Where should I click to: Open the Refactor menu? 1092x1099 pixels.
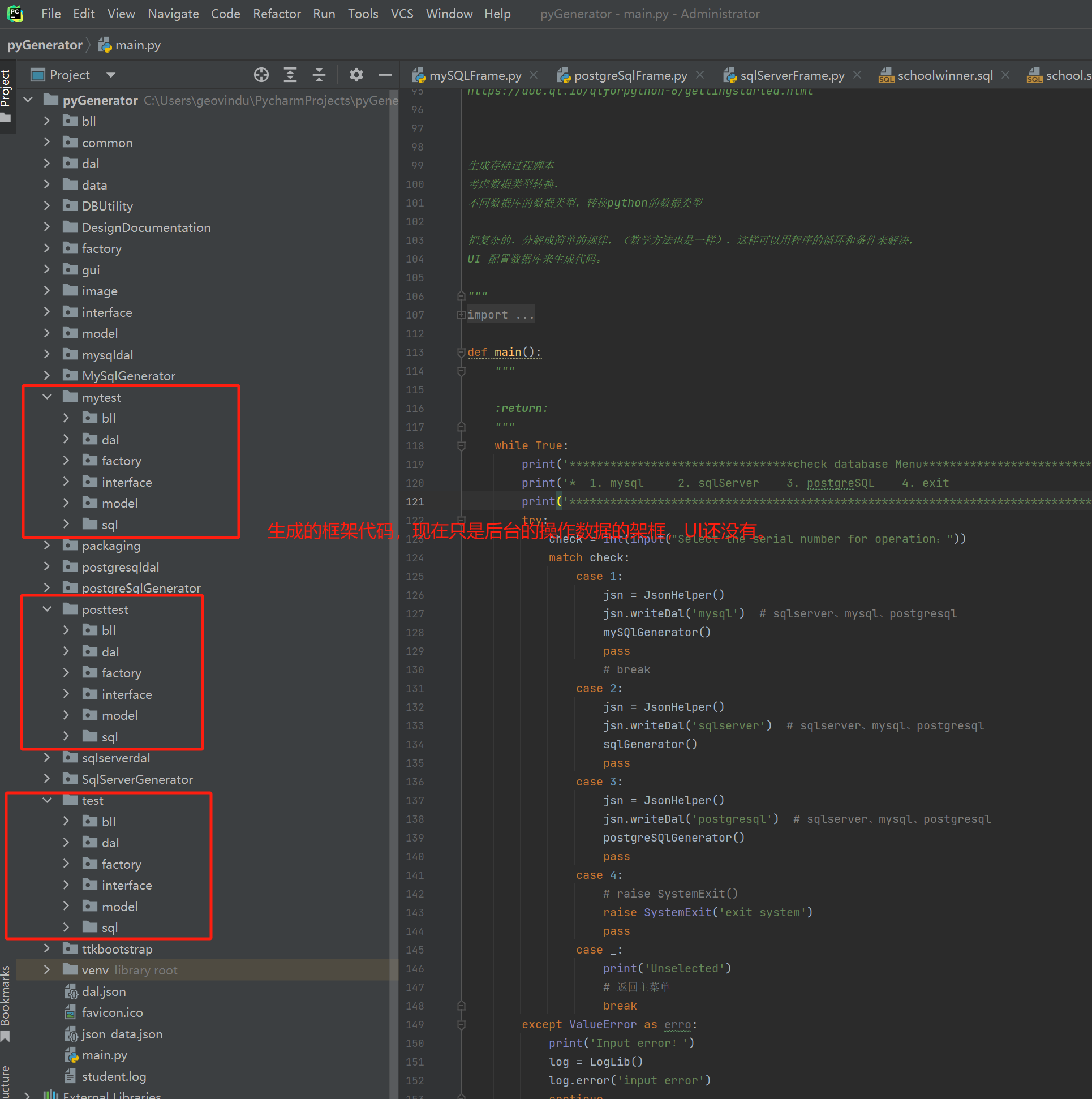277,14
